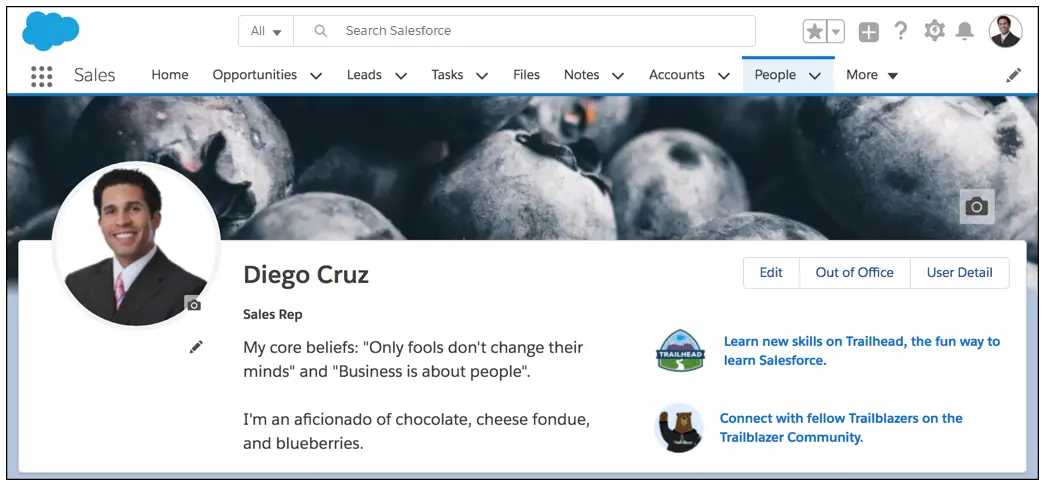
Task: Click the Sales Rep title text
Action: coord(273,315)
